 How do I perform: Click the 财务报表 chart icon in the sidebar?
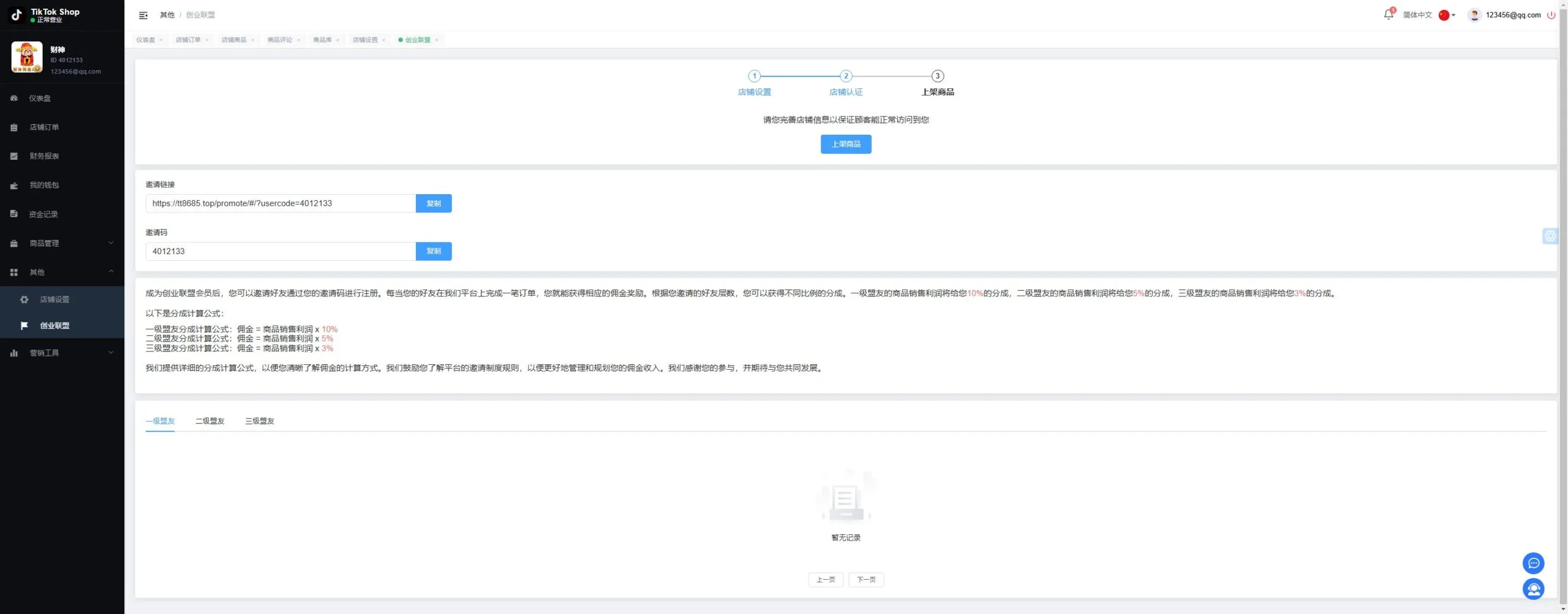[x=14, y=156]
